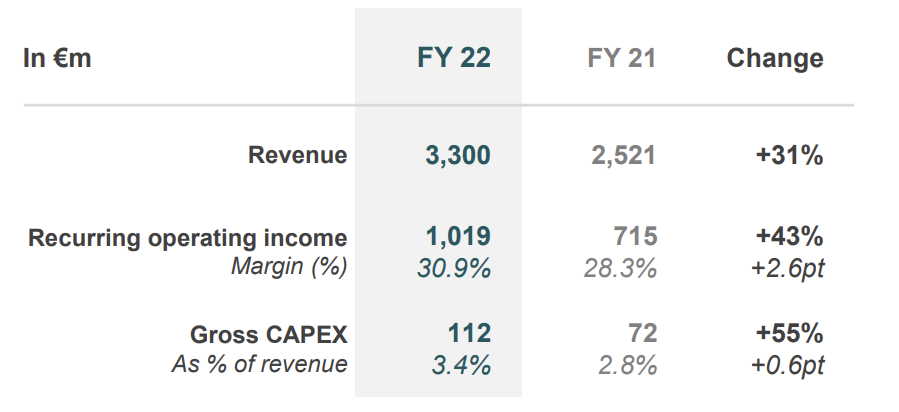Click the "As % of revenue" sub-label
Viewport: 899px width, 412px height.
259,364
